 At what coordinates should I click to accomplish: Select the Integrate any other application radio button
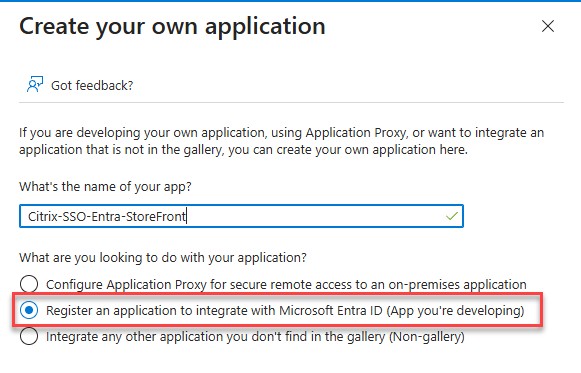pyautogui.click(x=29, y=336)
